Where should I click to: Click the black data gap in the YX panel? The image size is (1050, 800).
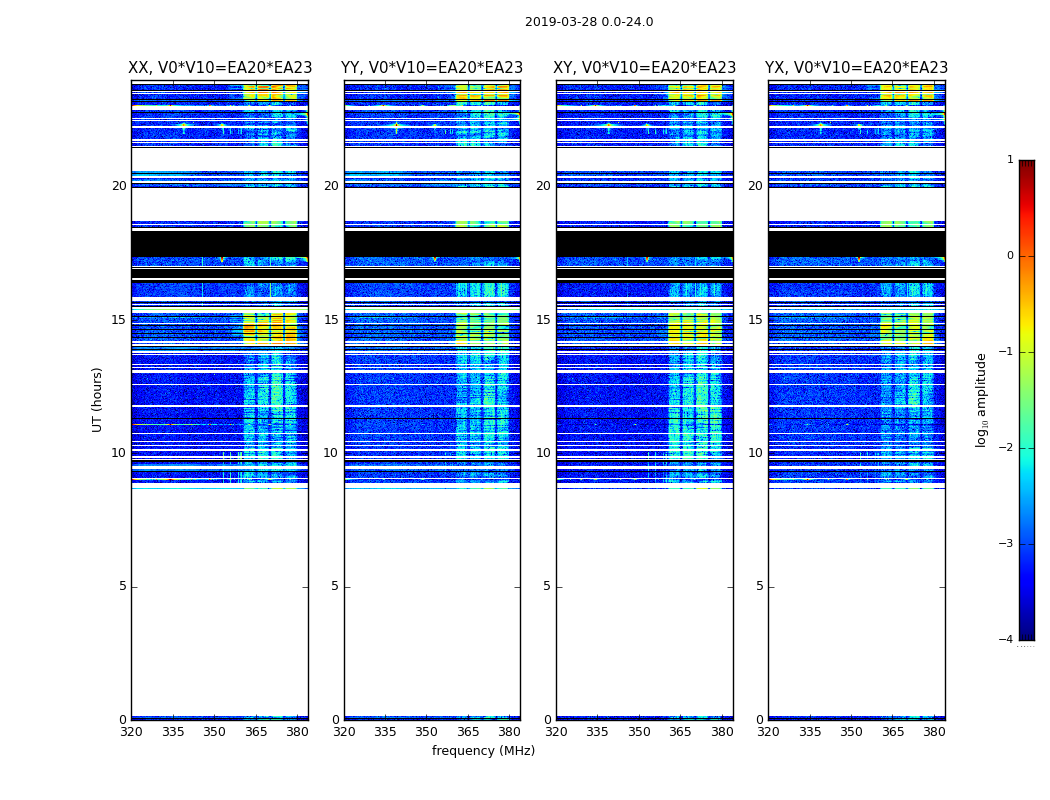coord(856,244)
